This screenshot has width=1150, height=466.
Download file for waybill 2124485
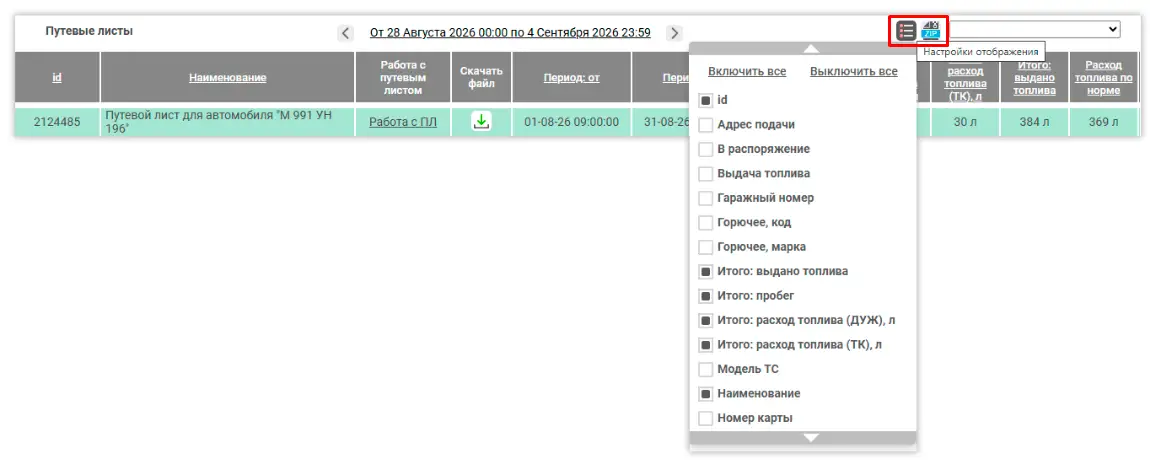click(x=481, y=121)
